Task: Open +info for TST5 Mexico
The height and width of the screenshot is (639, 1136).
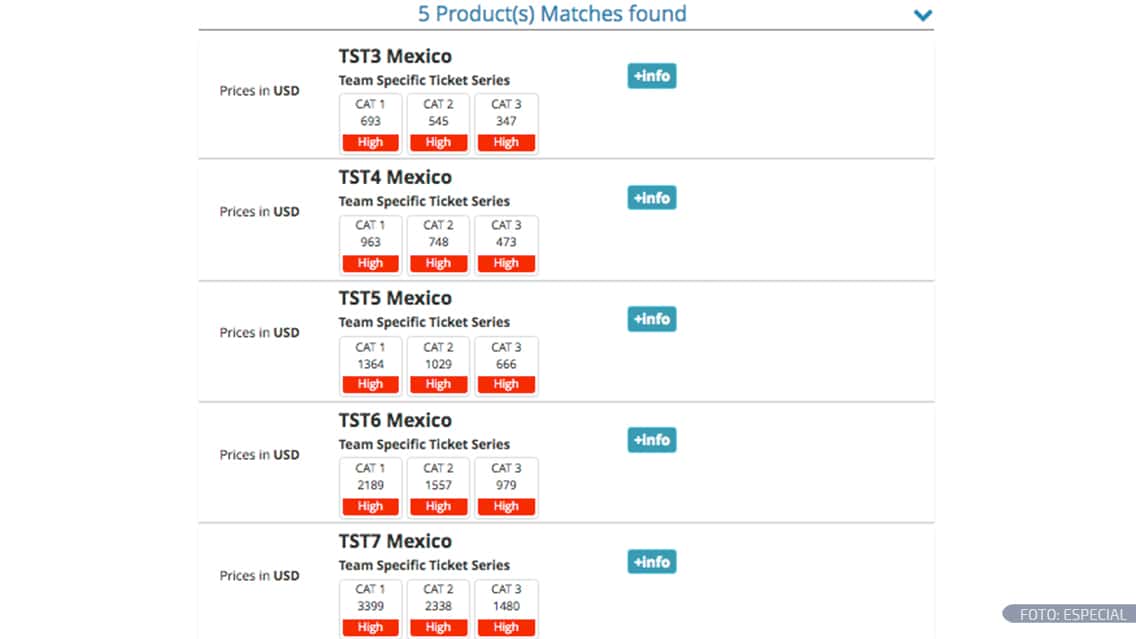Action: tap(651, 319)
